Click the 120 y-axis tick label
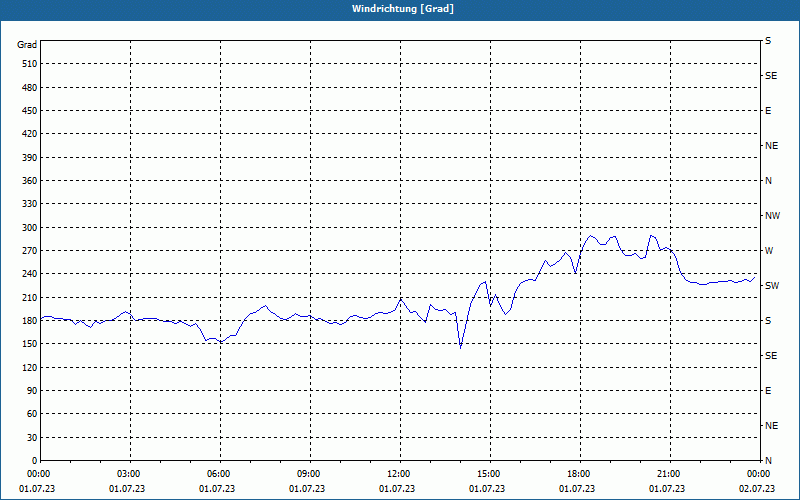The image size is (800, 500). [x=30, y=367]
